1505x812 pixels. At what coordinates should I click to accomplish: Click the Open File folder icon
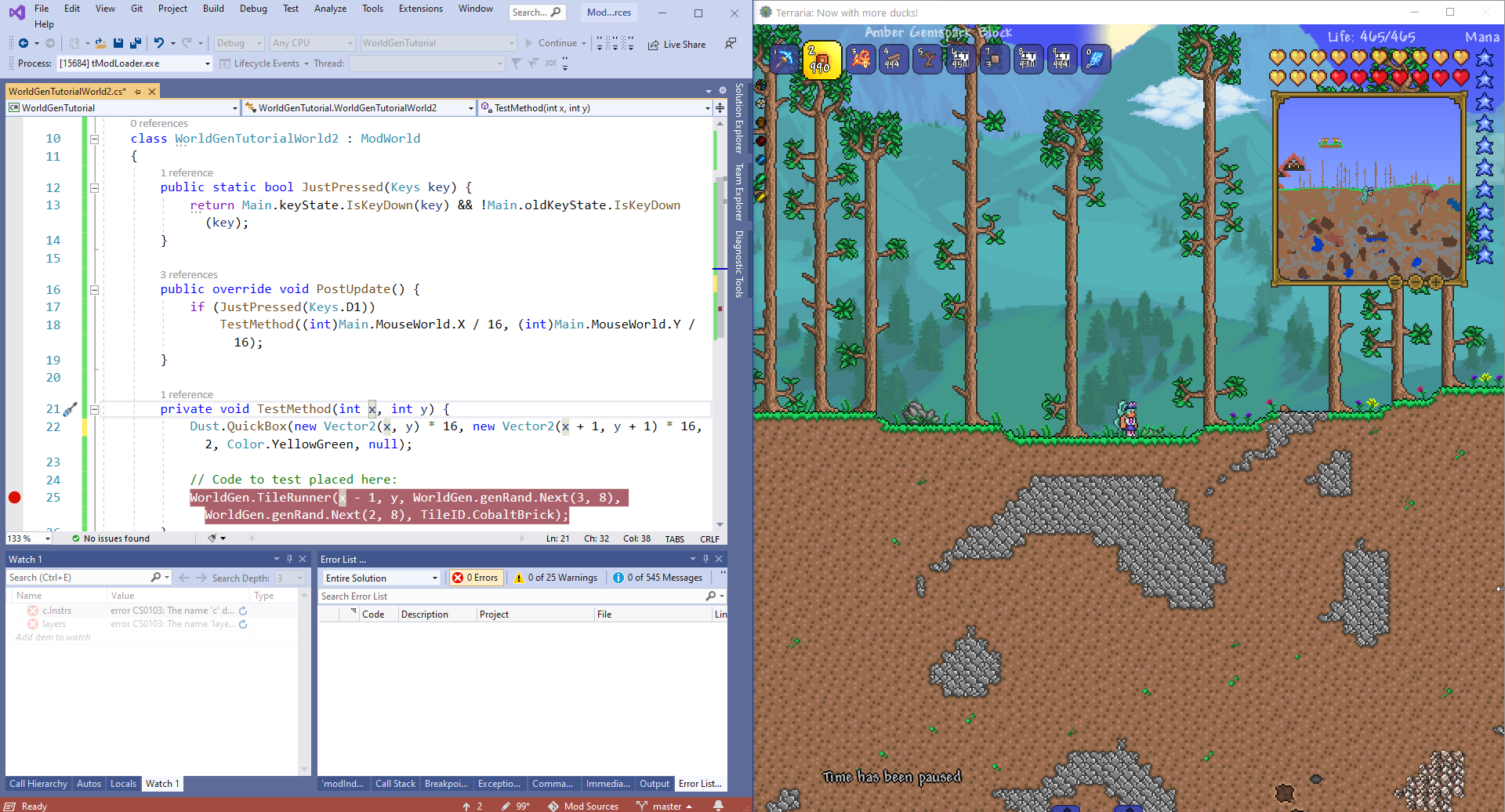100,43
